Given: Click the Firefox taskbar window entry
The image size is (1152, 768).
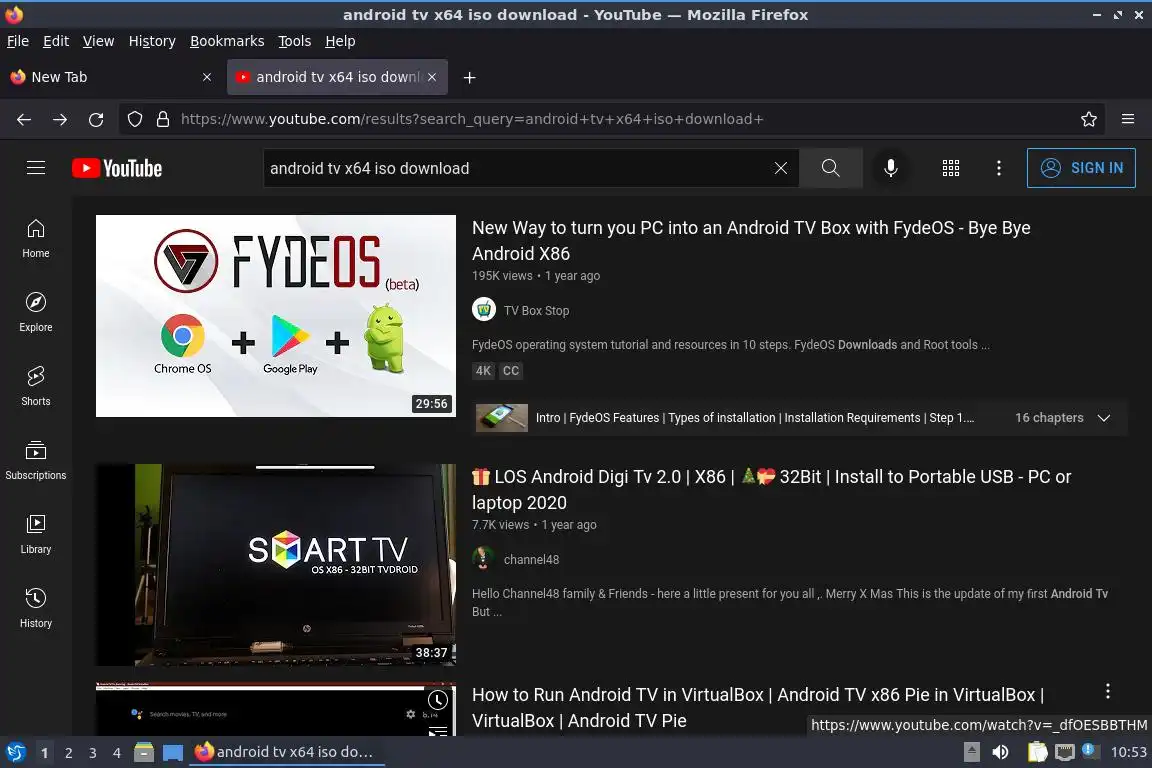Looking at the screenshot, I should [x=287, y=753].
